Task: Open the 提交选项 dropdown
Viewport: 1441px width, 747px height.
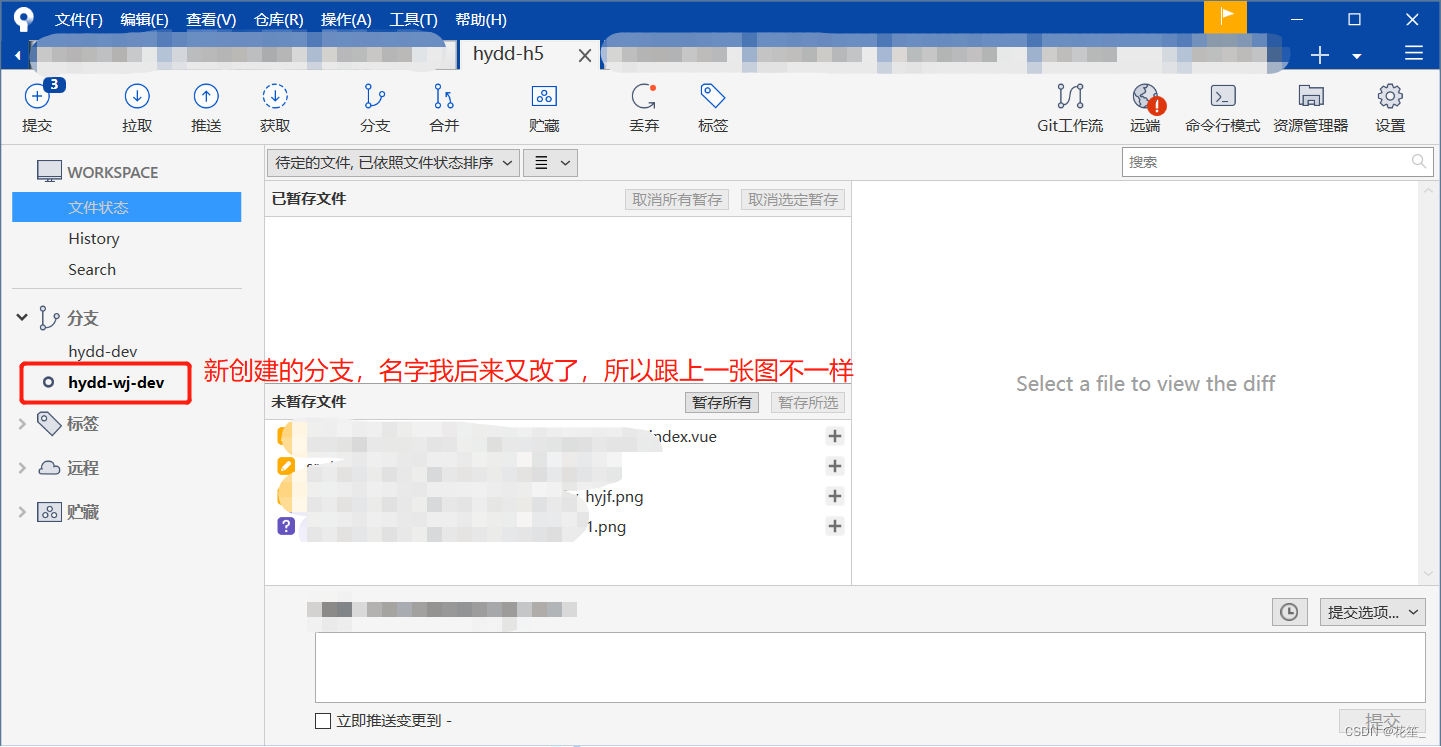Action: (x=1373, y=612)
